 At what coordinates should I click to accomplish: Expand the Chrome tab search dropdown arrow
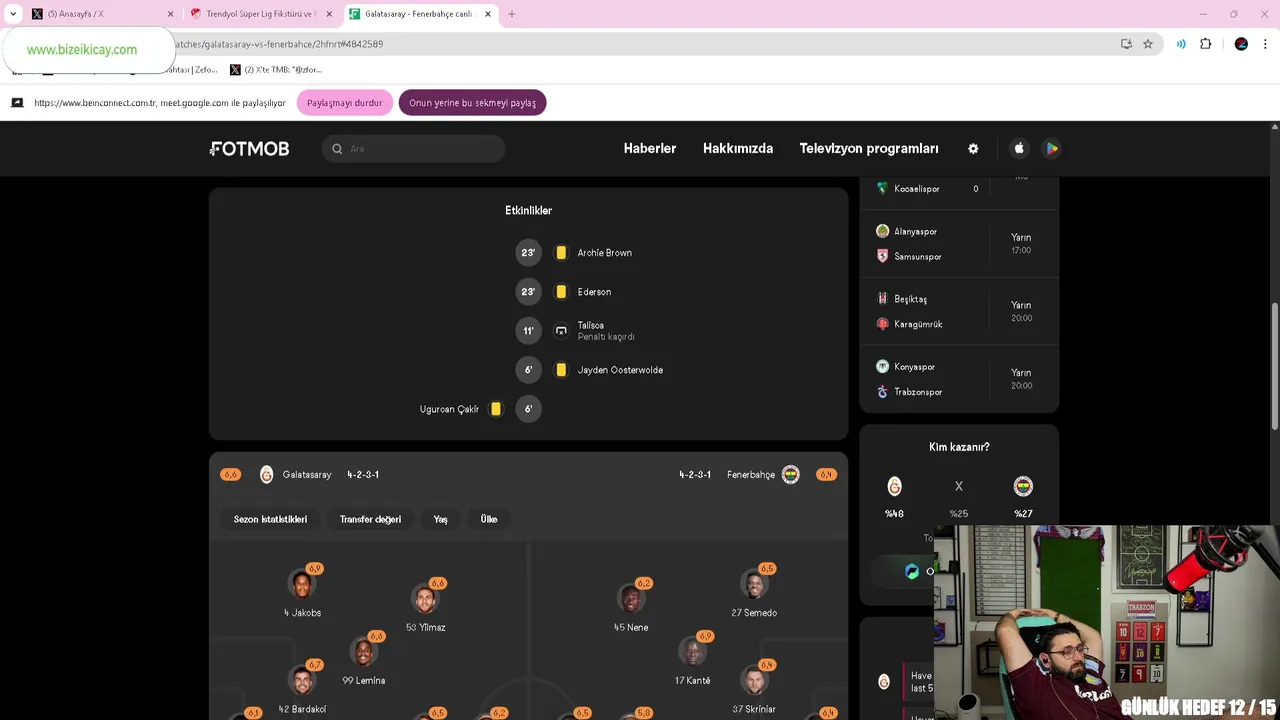(13, 14)
